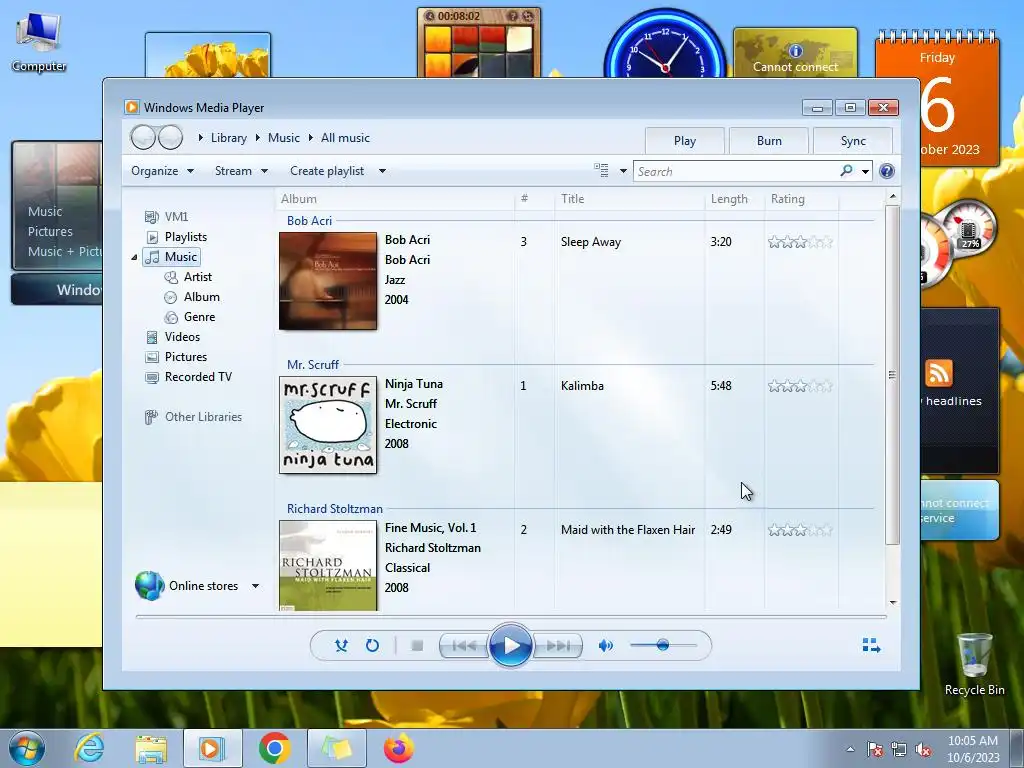The height and width of the screenshot is (768, 1024).
Task: Open the Play tab
Action: [684, 140]
